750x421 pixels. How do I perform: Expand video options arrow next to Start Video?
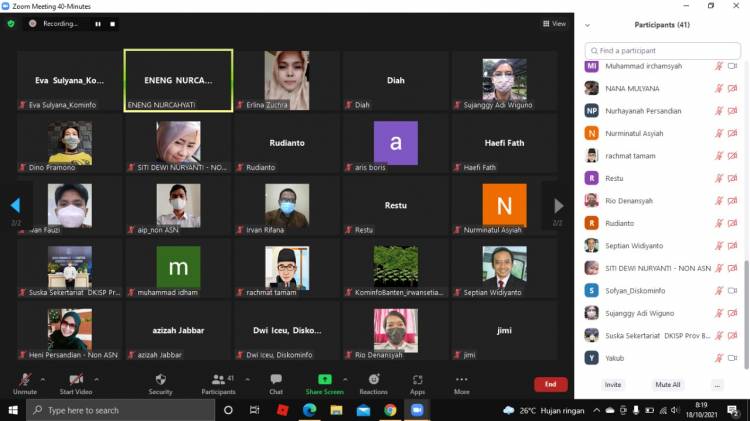tap(97, 379)
